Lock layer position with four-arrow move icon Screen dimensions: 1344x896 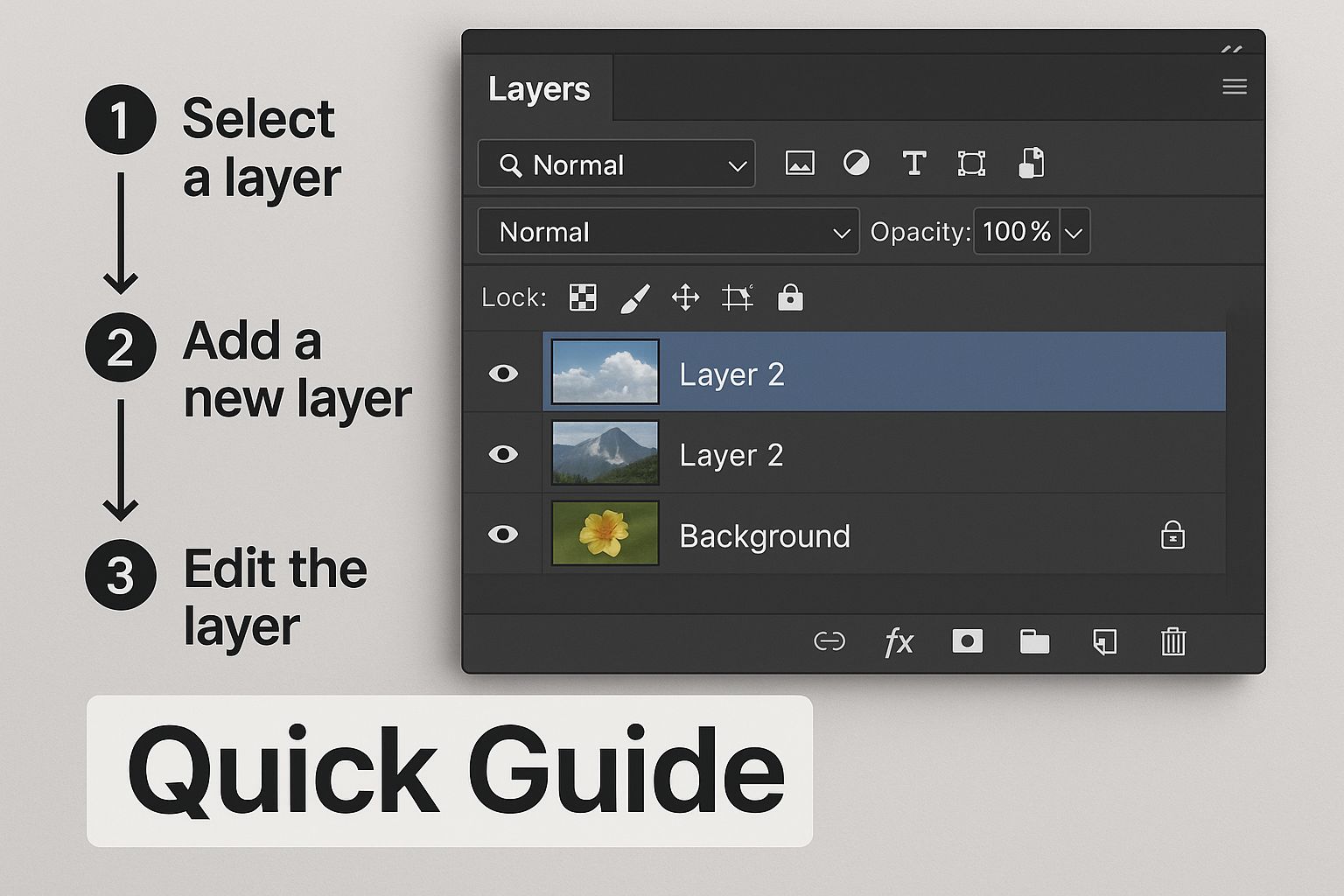click(x=685, y=298)
